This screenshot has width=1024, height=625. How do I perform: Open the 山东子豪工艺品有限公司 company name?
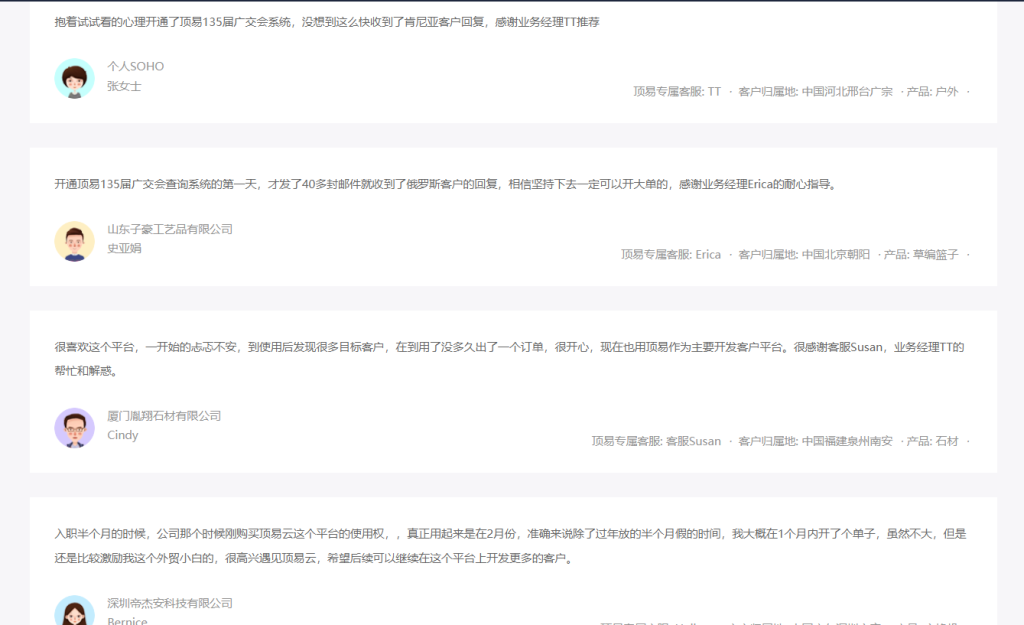169,229
